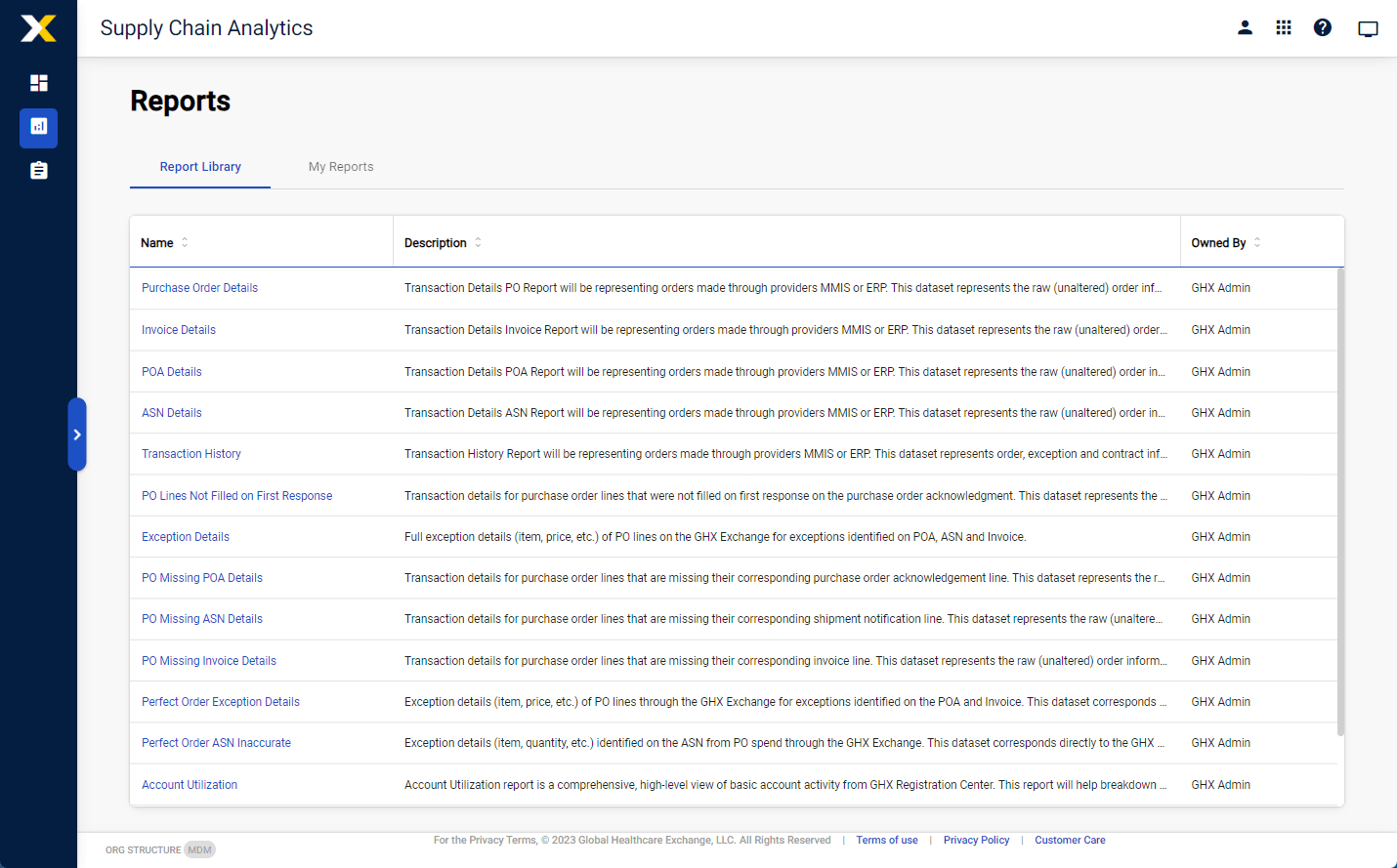Open the ASN Details report
The image size is (1397, 868).
click(x=172, y=413)
